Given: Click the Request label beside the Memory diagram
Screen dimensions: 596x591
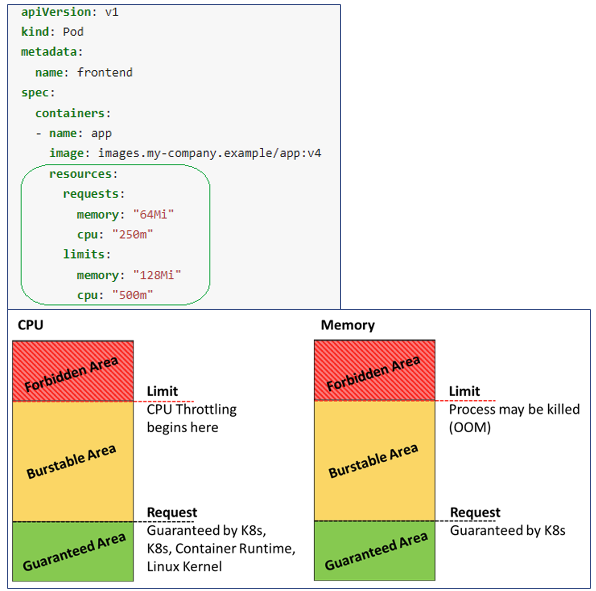Looking at the screenshot, I should pos(475,512).
